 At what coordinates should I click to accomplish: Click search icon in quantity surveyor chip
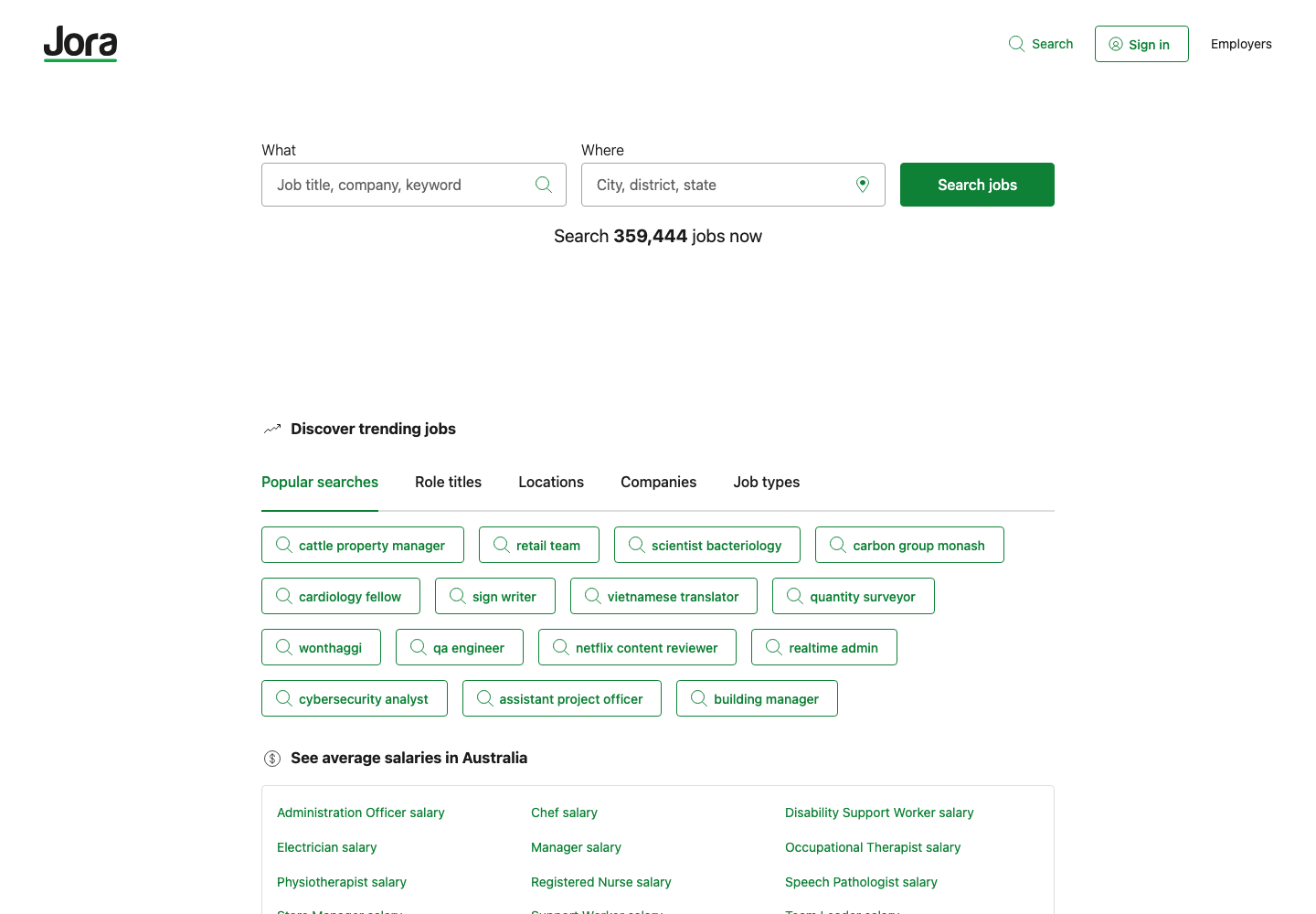point(795,596)
